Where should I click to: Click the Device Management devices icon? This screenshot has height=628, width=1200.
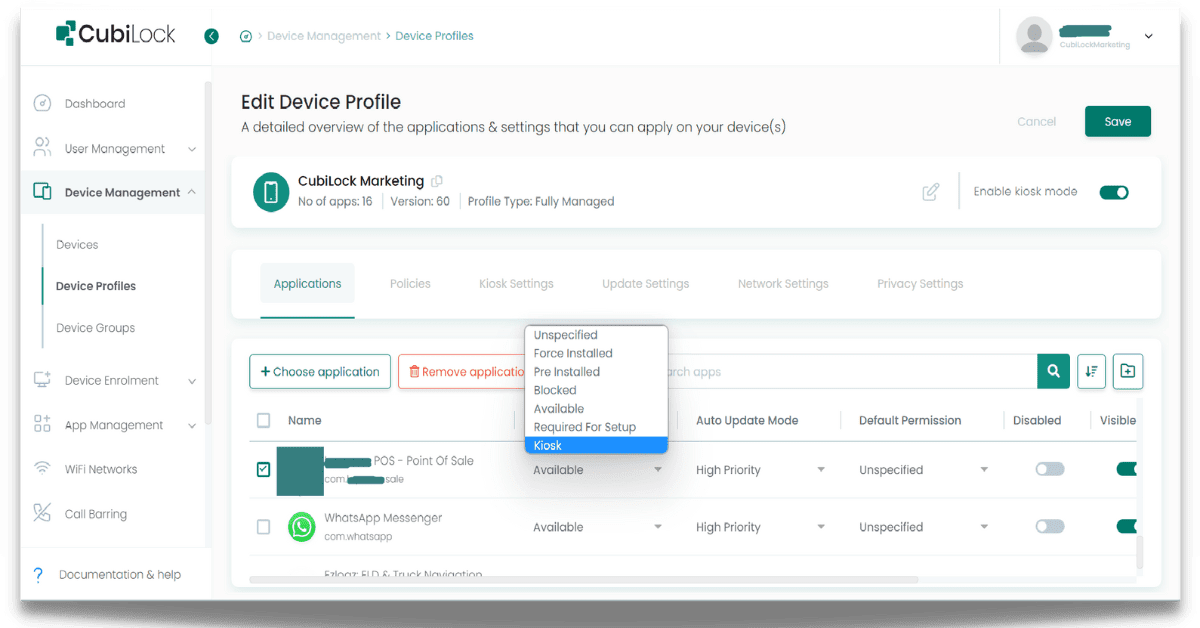42,192
